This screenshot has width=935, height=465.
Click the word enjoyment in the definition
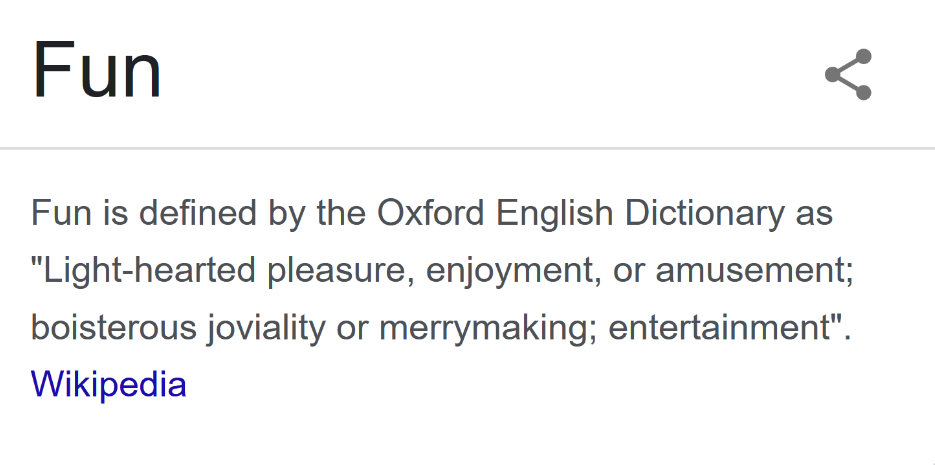[508, 270]
